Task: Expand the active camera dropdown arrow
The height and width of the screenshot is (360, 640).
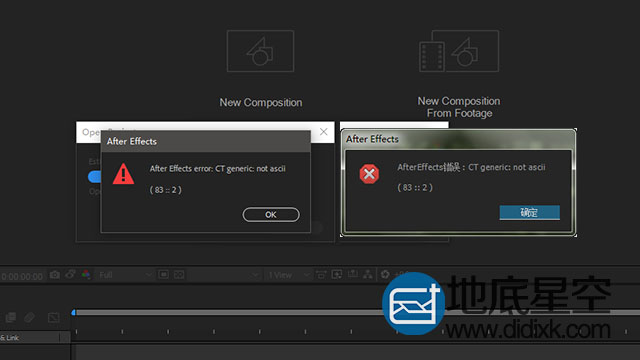Action: pos(256,275)
